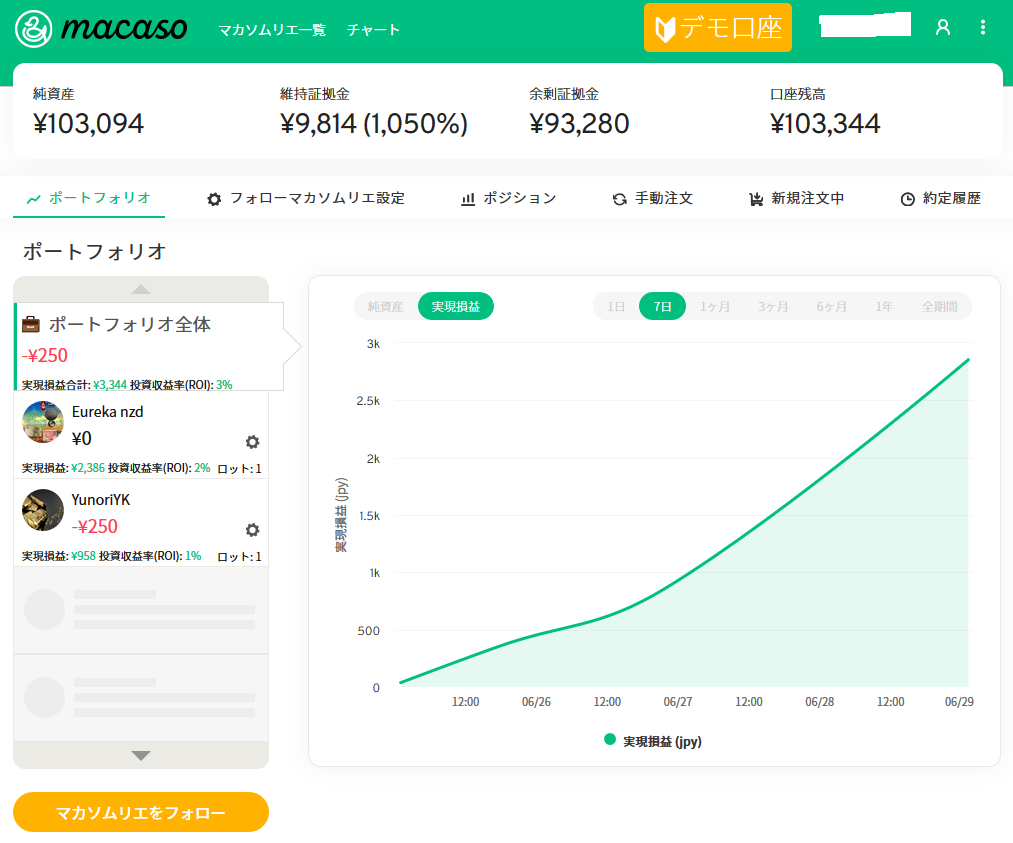Open the ポジション tab

coord(508,198)
